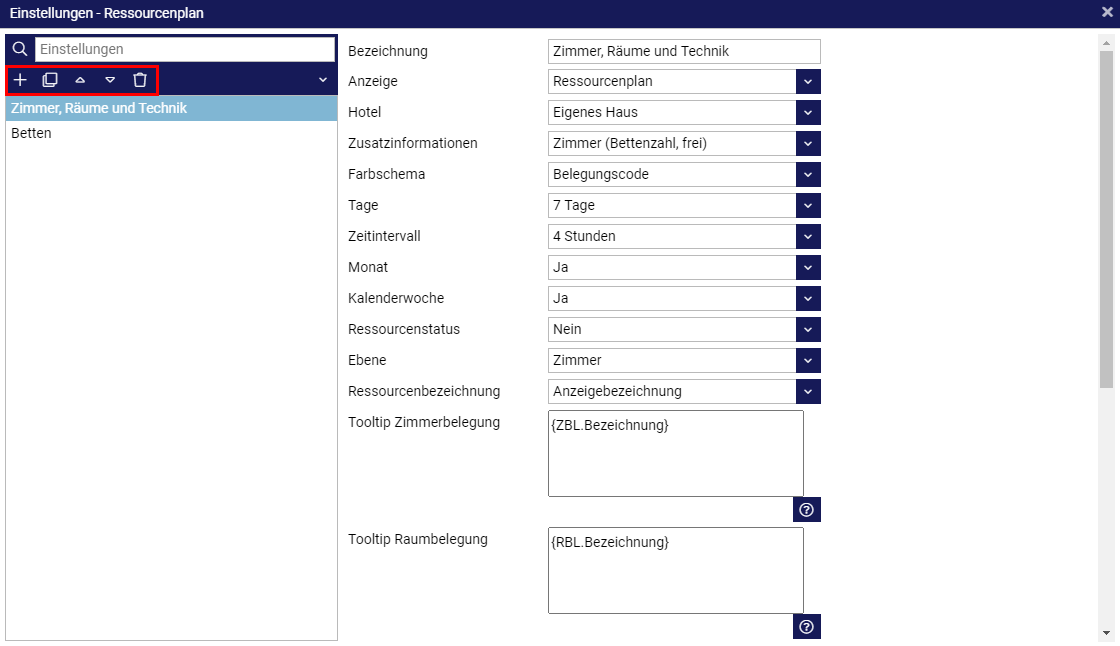Move selected setting up with arrow icon
The image size is (1120, 646).
pyautogui.click(x=80, y=80)
